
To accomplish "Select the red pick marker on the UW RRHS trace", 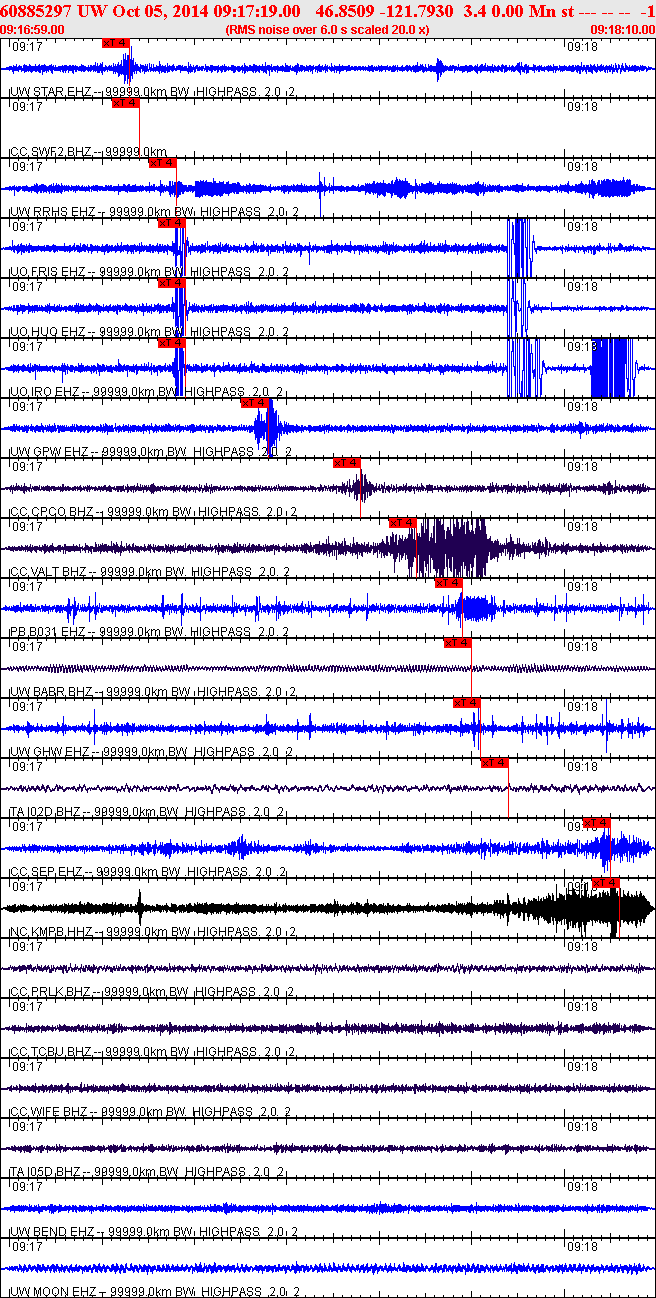I will (162, 163).
